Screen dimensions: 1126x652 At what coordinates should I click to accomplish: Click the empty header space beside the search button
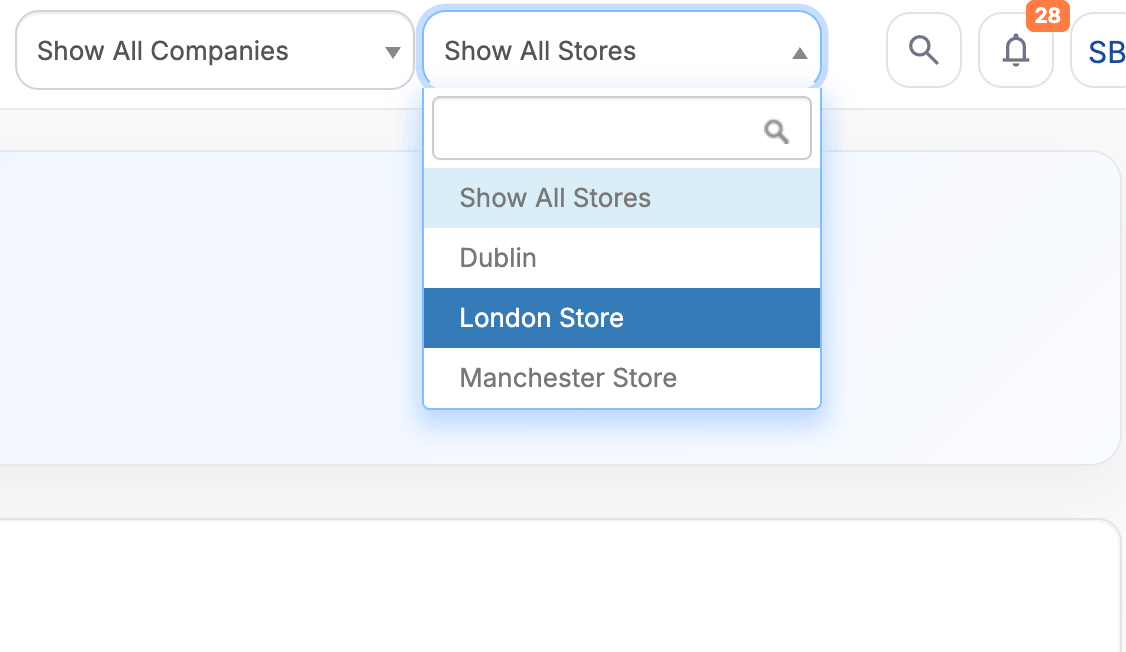point(853,51)
